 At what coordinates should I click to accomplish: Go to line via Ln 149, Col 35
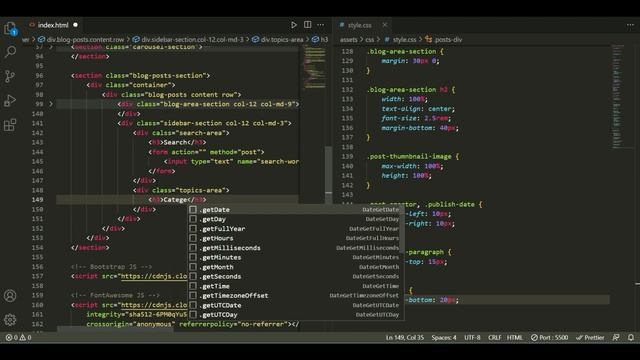(x=404, y=338)
